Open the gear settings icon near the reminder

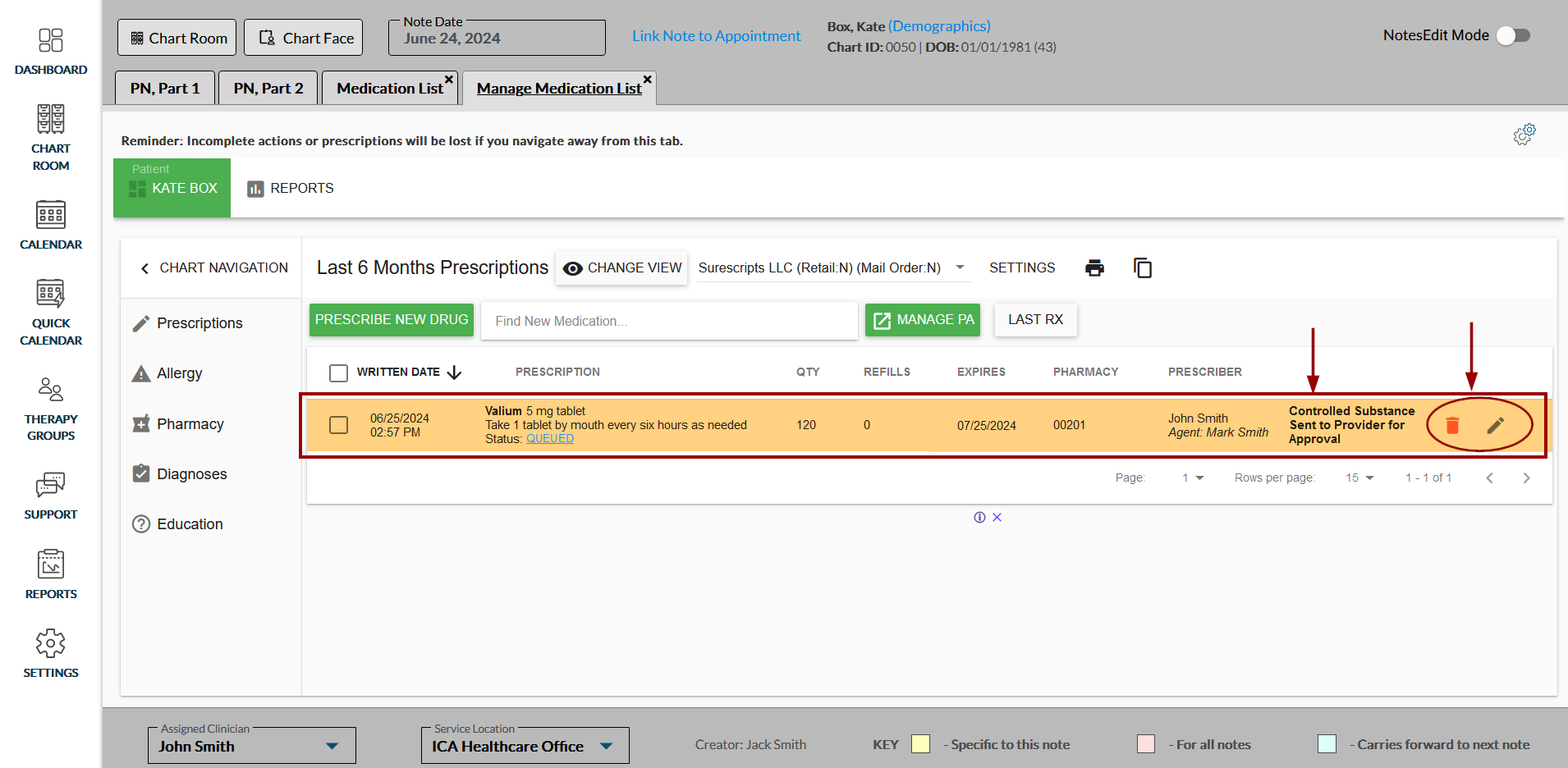pos(1524,135)
